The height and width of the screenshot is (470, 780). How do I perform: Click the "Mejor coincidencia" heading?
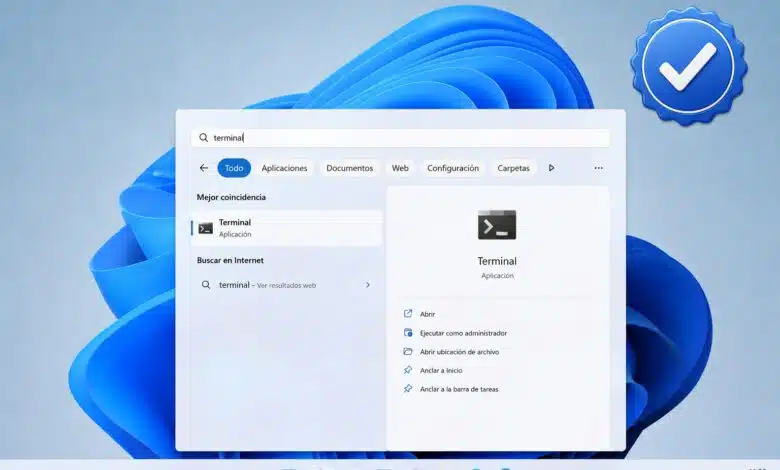click(231, 197)
